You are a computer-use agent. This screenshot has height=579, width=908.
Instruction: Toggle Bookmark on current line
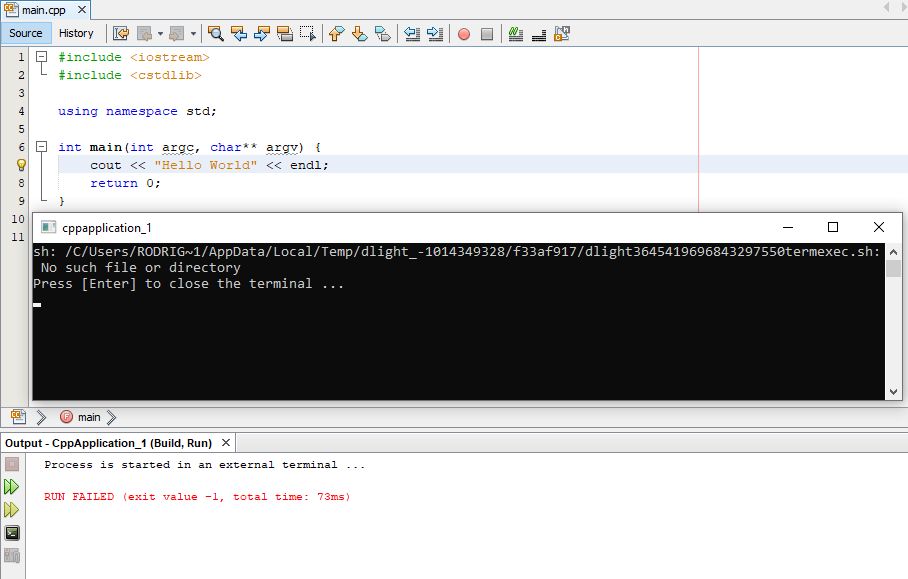[x=383, y=34]
